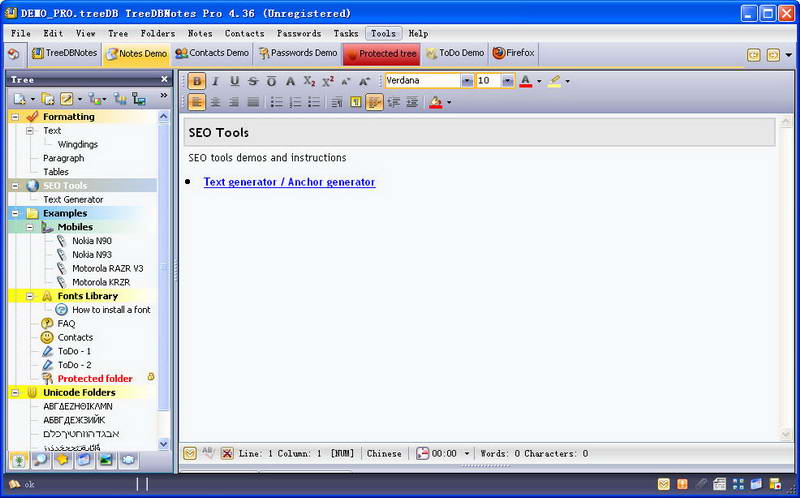
Task: Click the grow font size icon
Action: [364, 81]
